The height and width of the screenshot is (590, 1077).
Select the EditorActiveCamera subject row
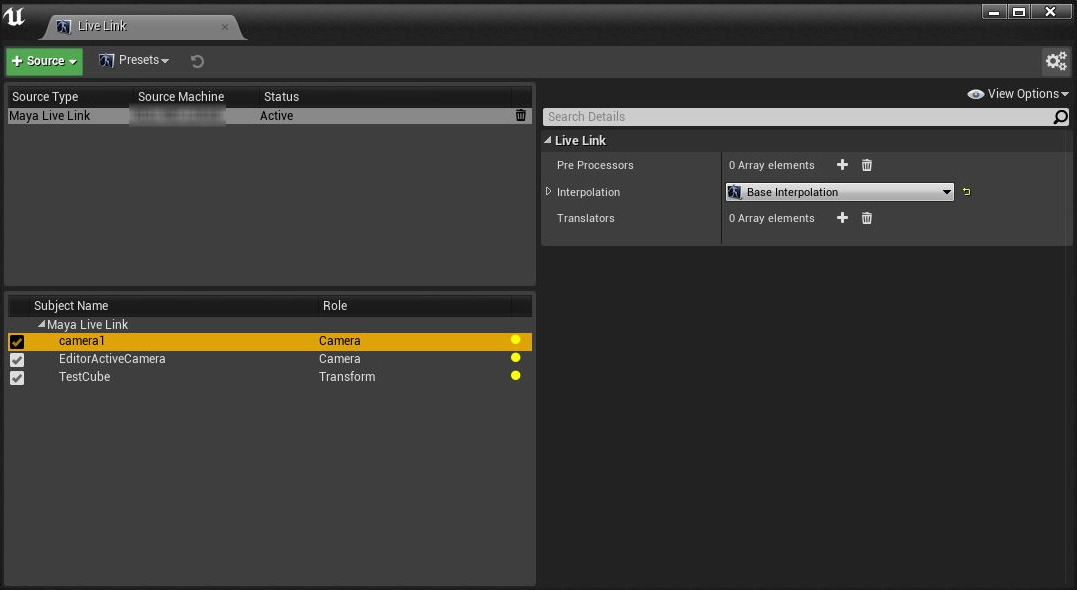(269, 359)
